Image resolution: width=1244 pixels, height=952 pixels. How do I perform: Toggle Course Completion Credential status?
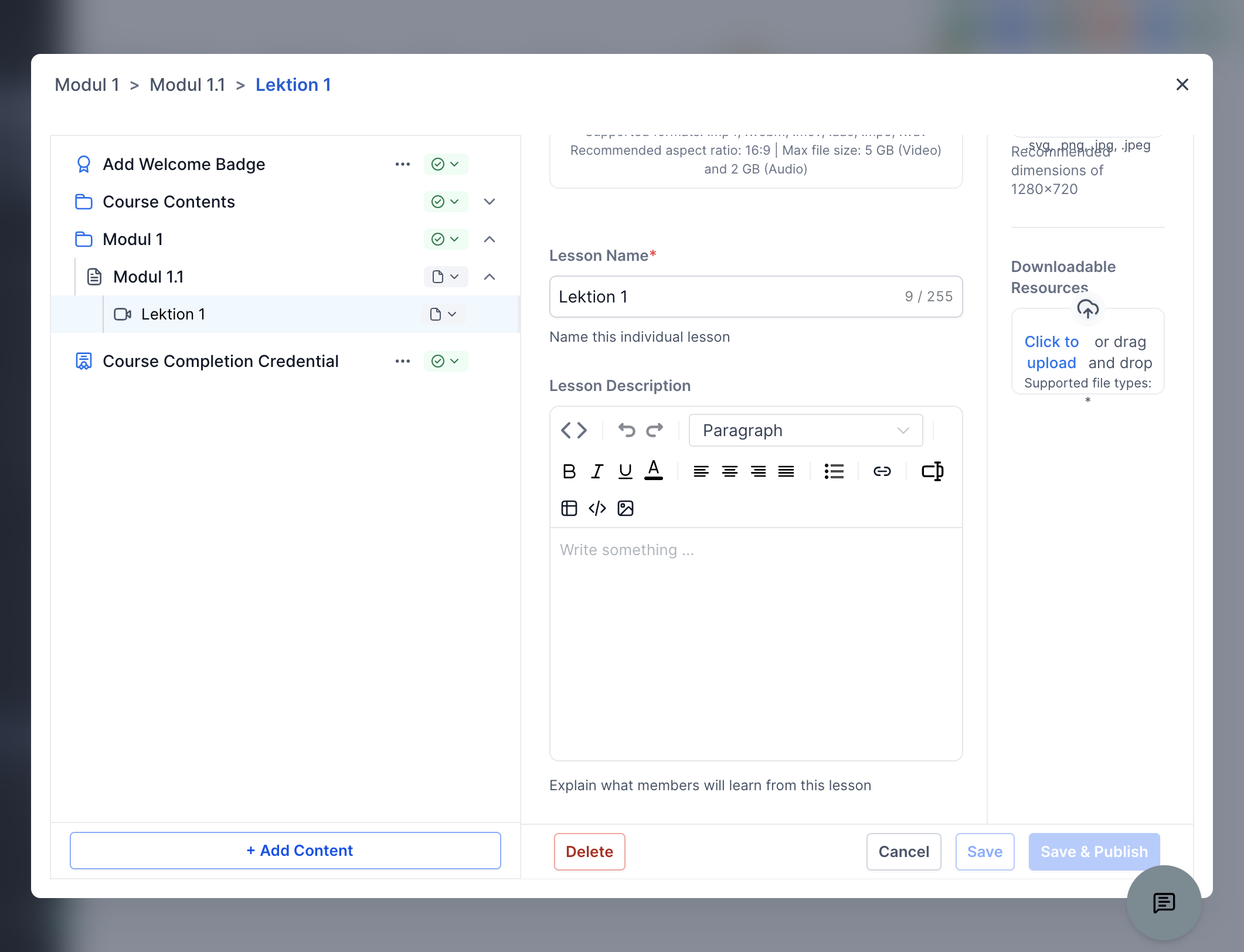[446, 361]
